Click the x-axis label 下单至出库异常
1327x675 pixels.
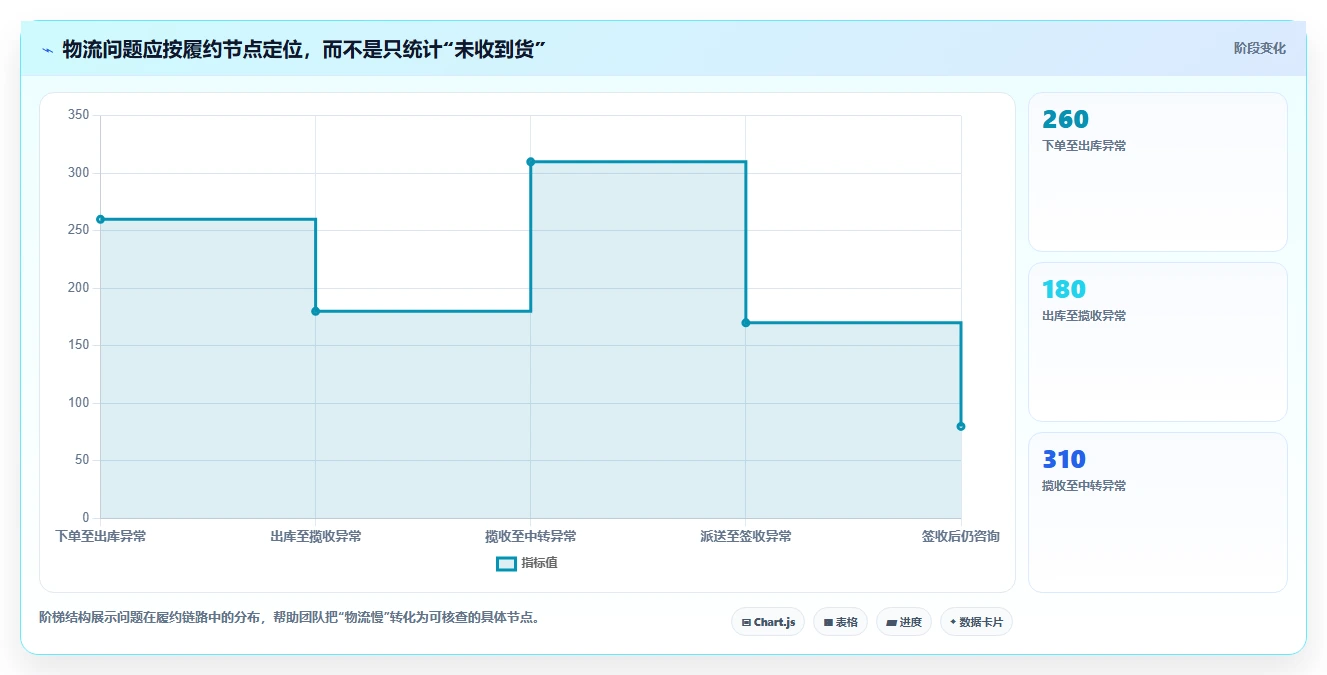[101, 537]
